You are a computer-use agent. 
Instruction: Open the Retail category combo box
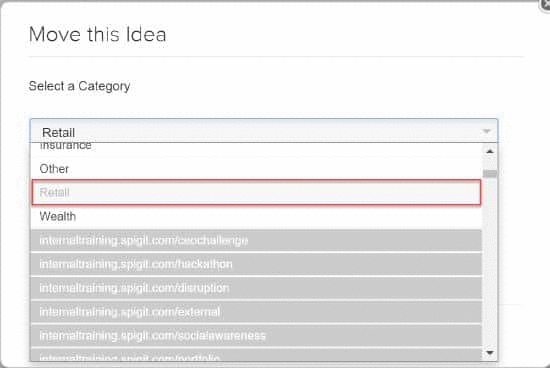point(264,131)
